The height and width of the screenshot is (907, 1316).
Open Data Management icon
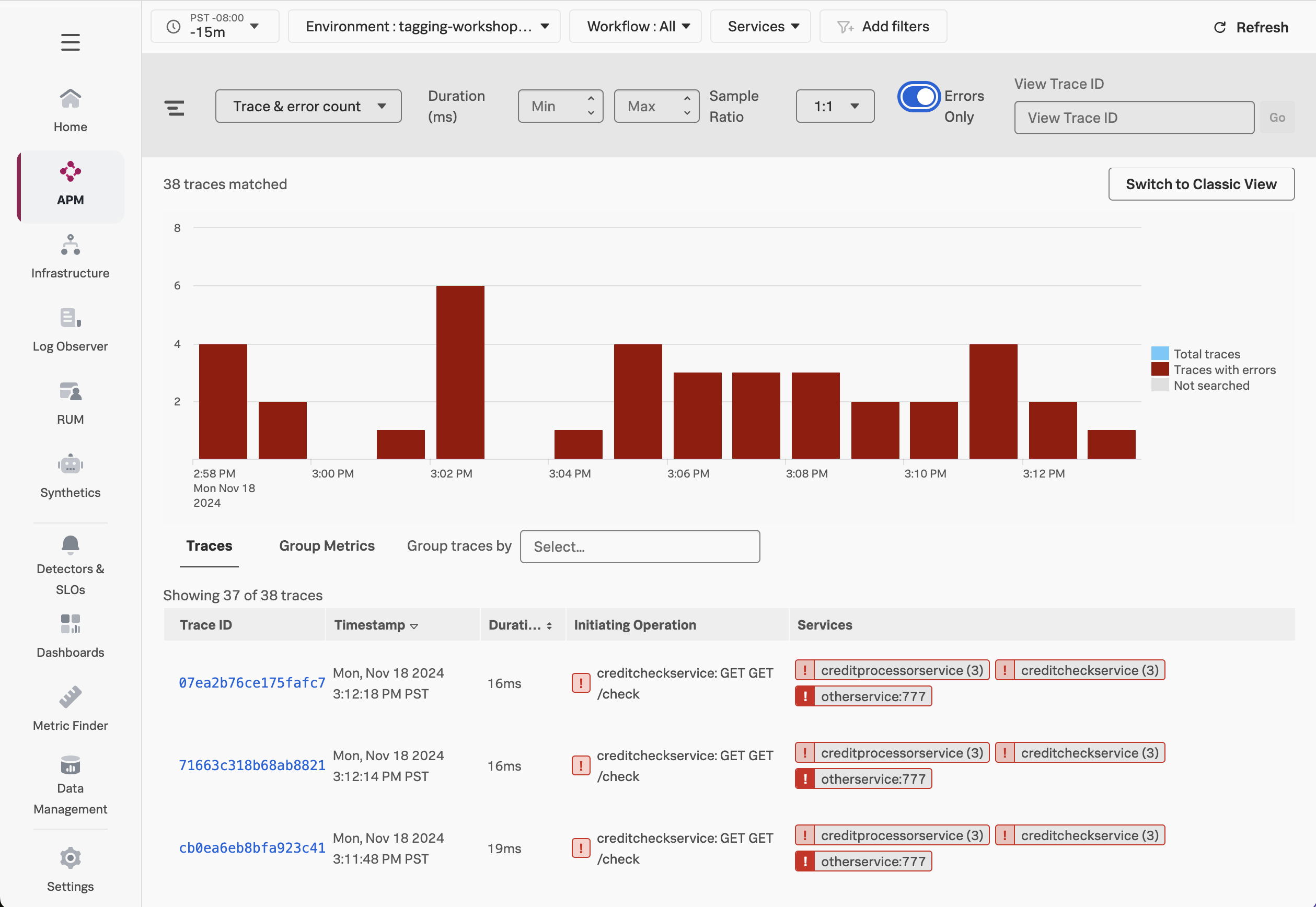[70, 765]
